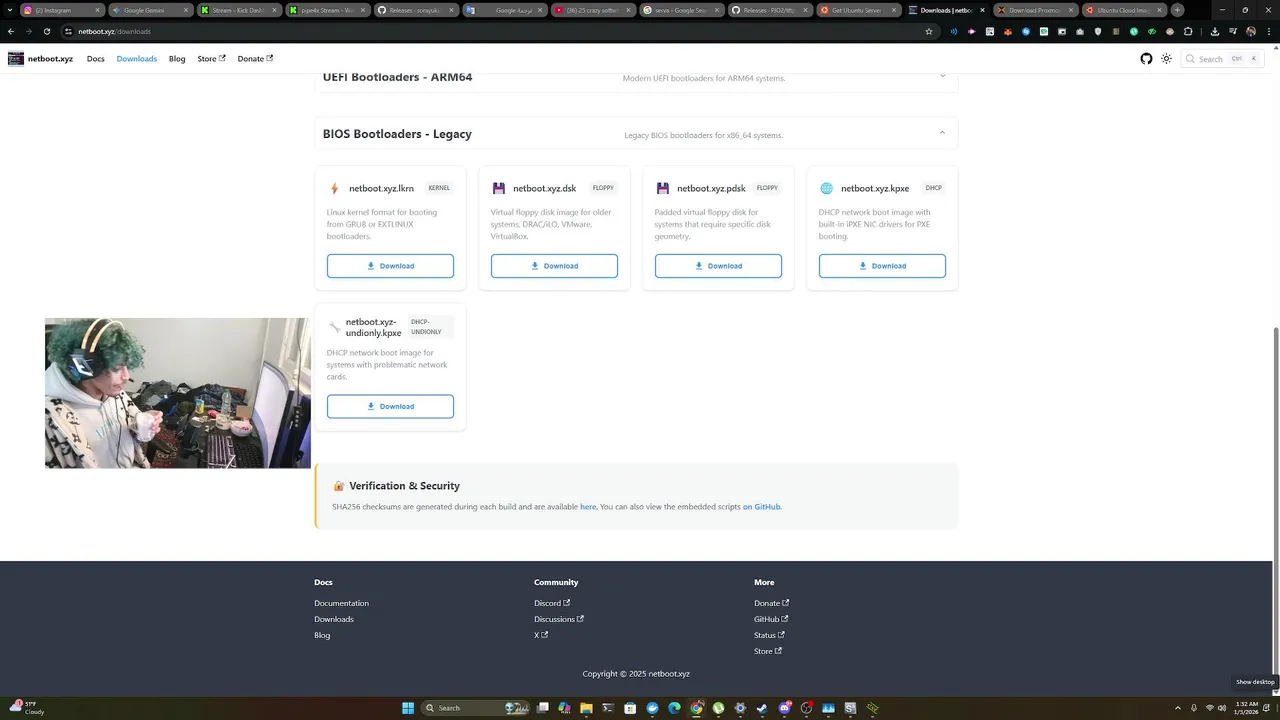Screen dimensions: 1280x720
Task: Collapse BIOS Bootloaders - Legacy section chevron
Action: 942,133
